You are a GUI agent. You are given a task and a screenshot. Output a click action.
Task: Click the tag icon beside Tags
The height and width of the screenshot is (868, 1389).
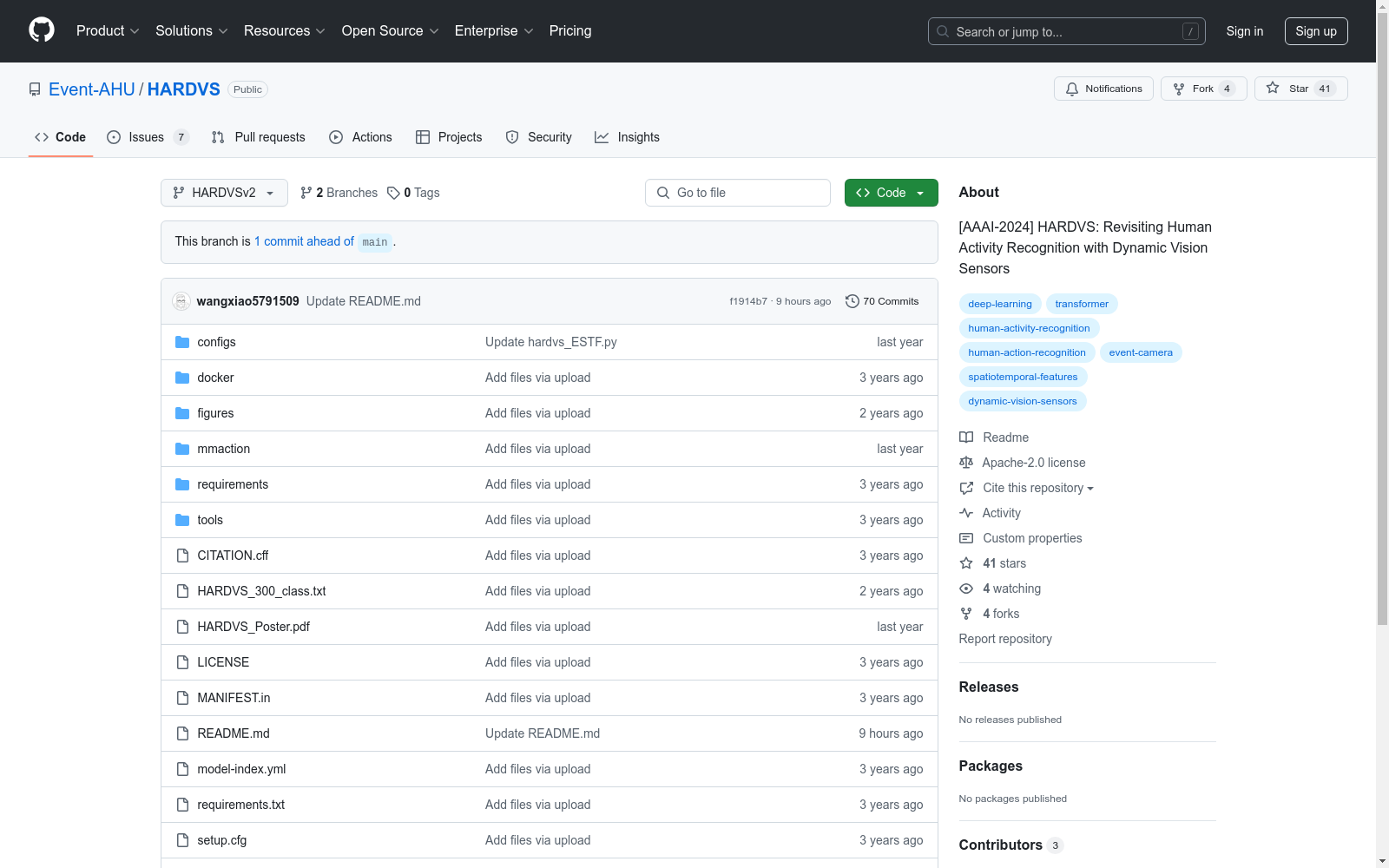393,193
